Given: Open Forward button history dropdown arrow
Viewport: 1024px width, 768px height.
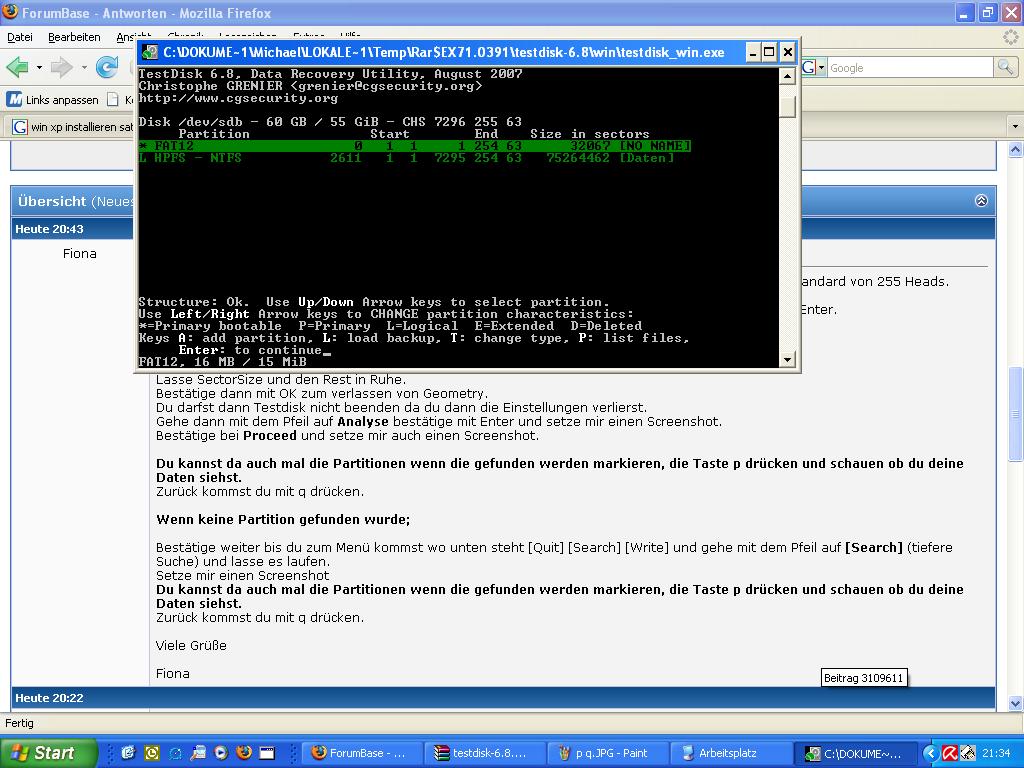Looking at the screenshot, I should tap(84, 67).
